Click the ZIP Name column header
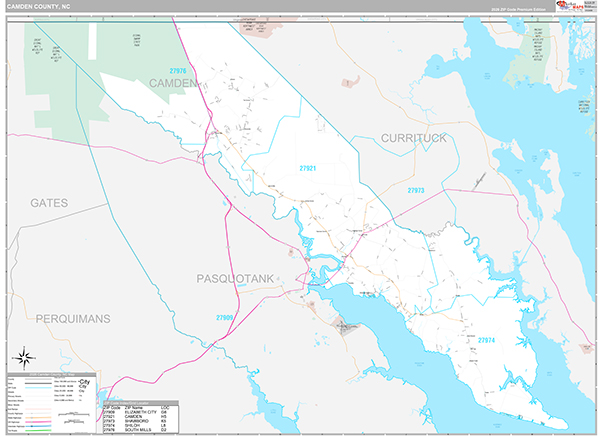 click(134, 408)
